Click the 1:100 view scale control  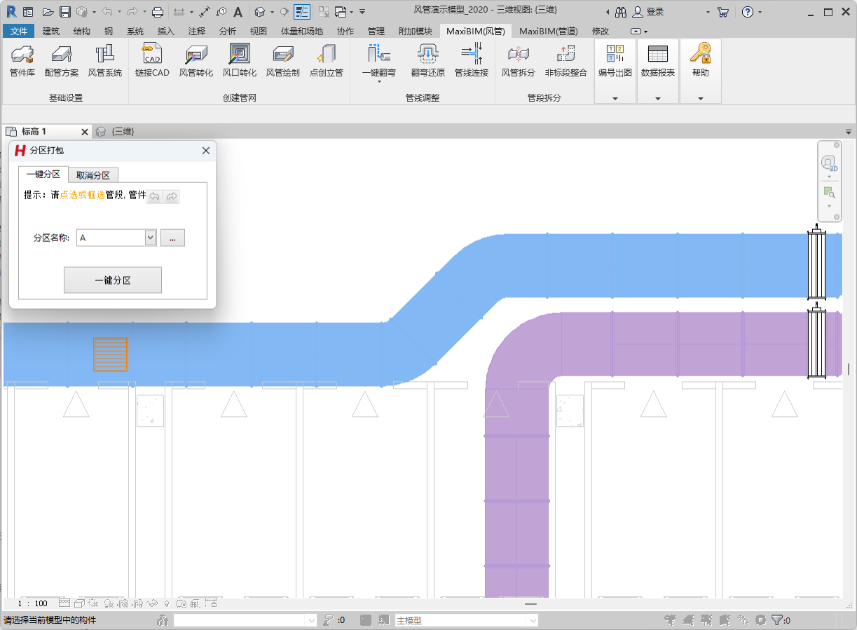(x=34, y=603)
